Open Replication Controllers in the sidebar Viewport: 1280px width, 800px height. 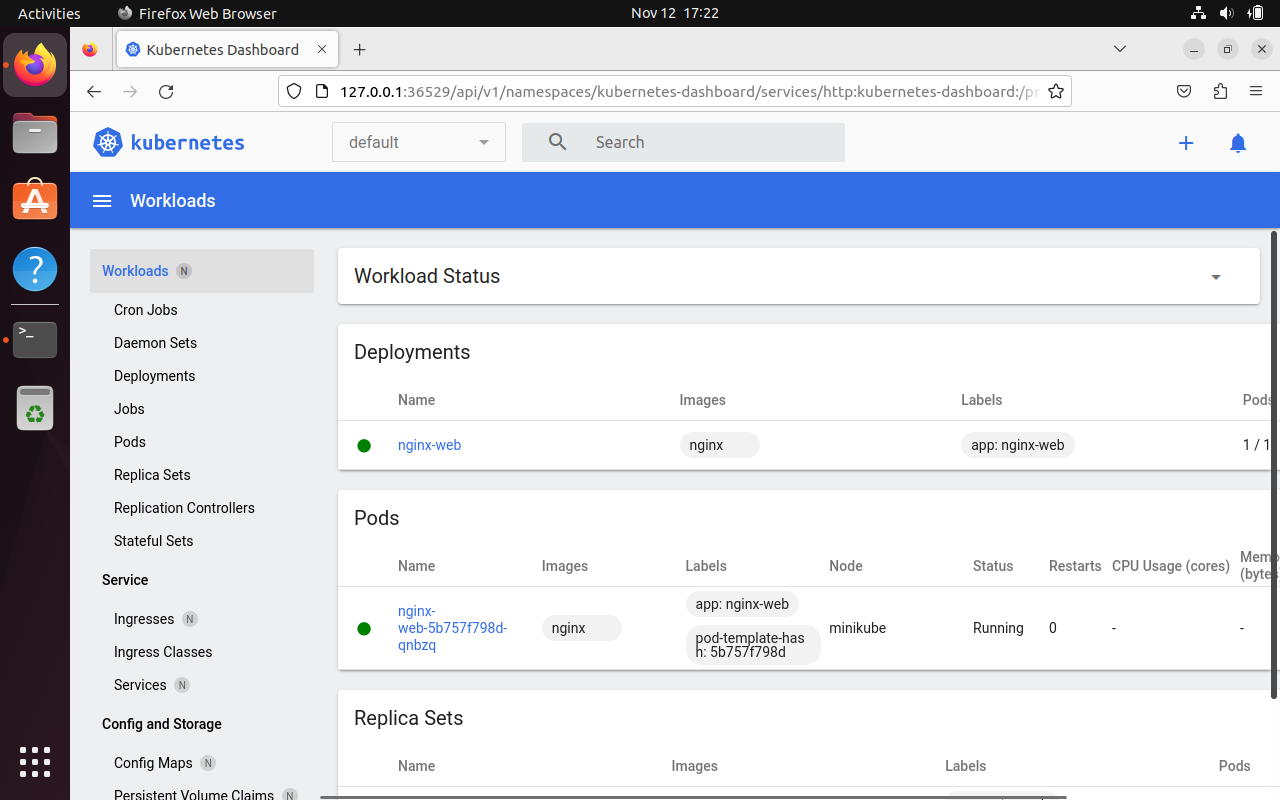[x=184, y=508]
